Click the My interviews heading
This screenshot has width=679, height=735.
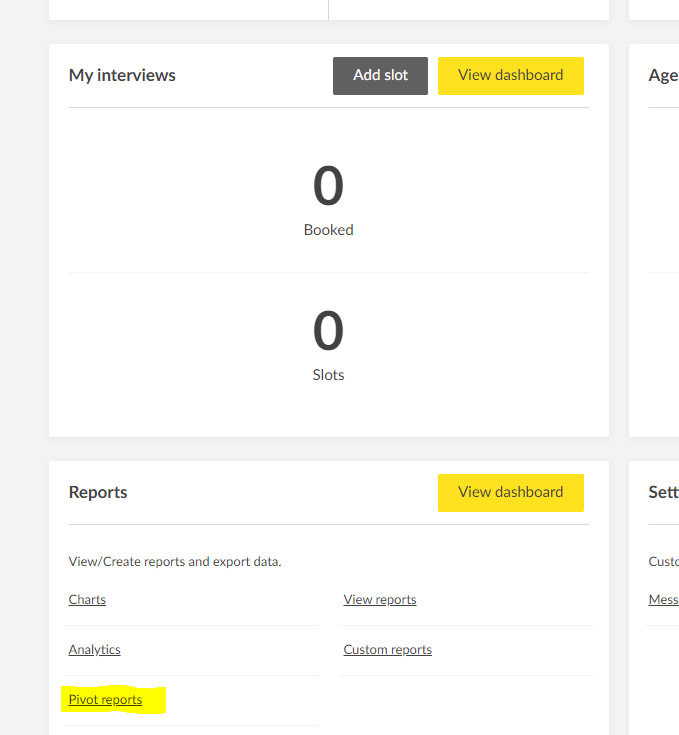[x=122, y=76]
